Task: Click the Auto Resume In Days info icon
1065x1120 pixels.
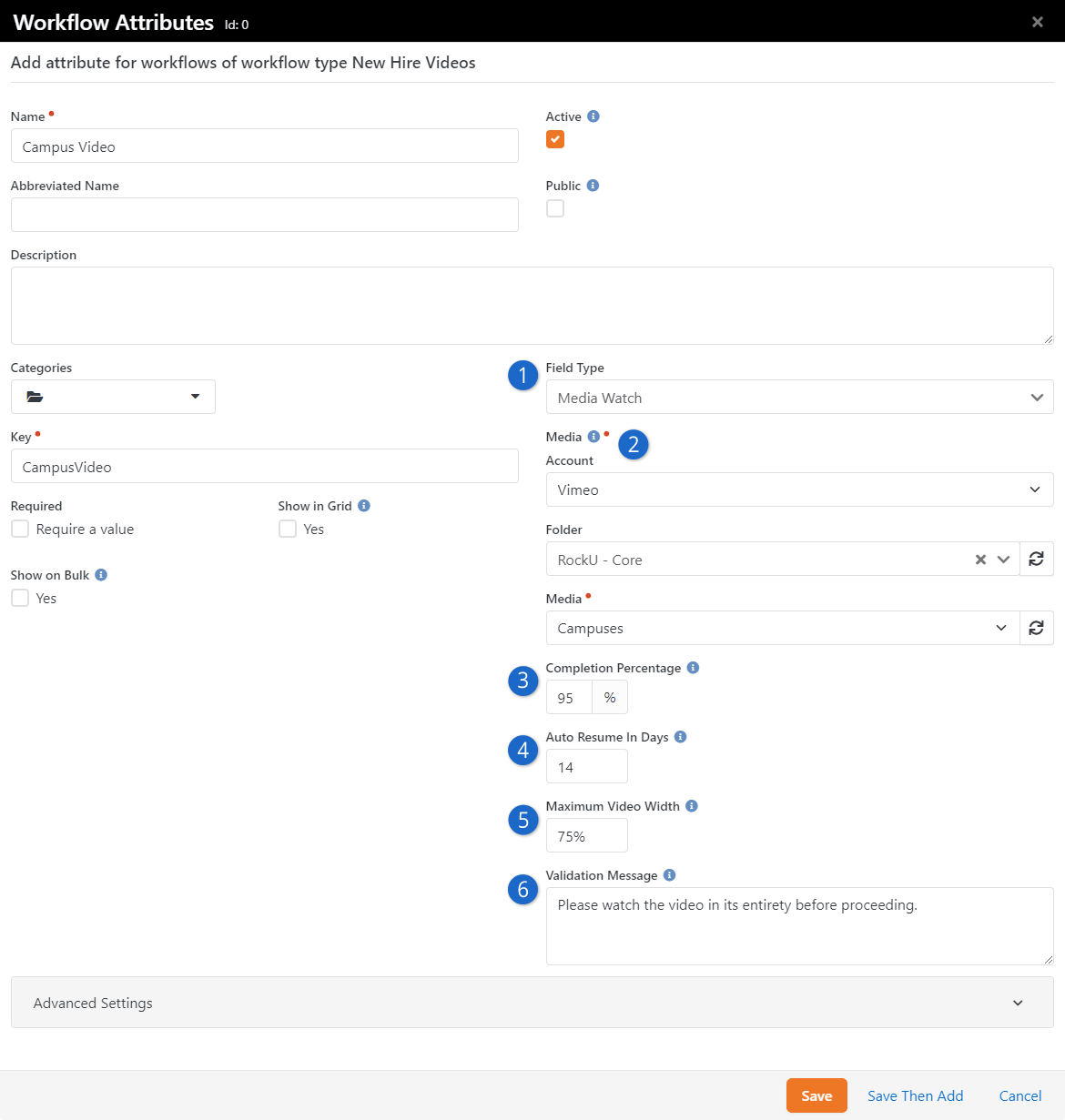Action: (680, 737)
